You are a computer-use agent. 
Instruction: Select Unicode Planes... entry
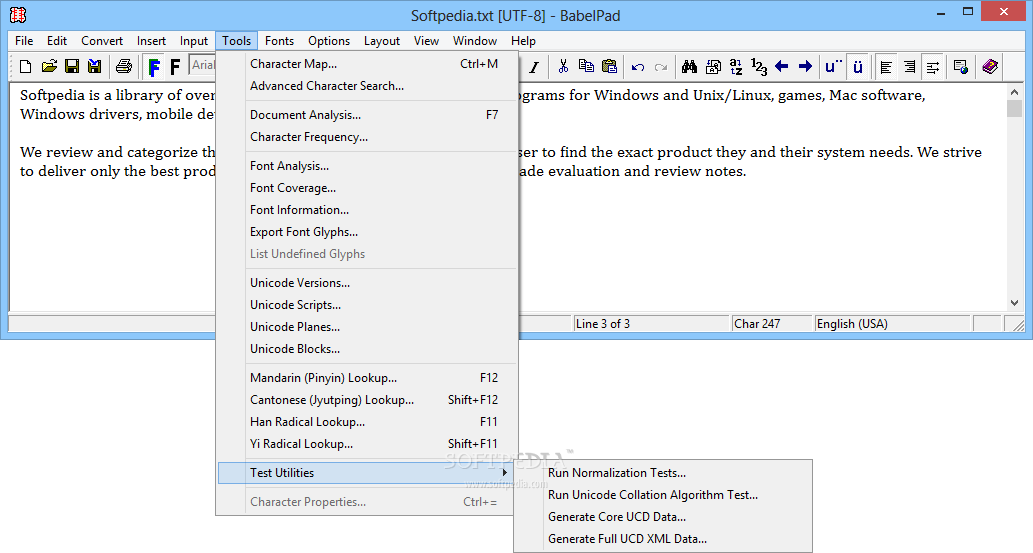click(368, 327)
